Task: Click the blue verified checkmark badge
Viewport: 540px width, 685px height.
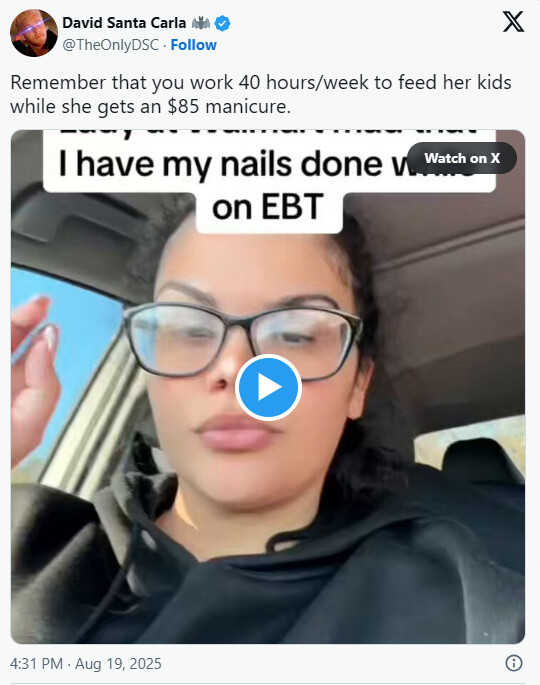Action: point(223,23)
